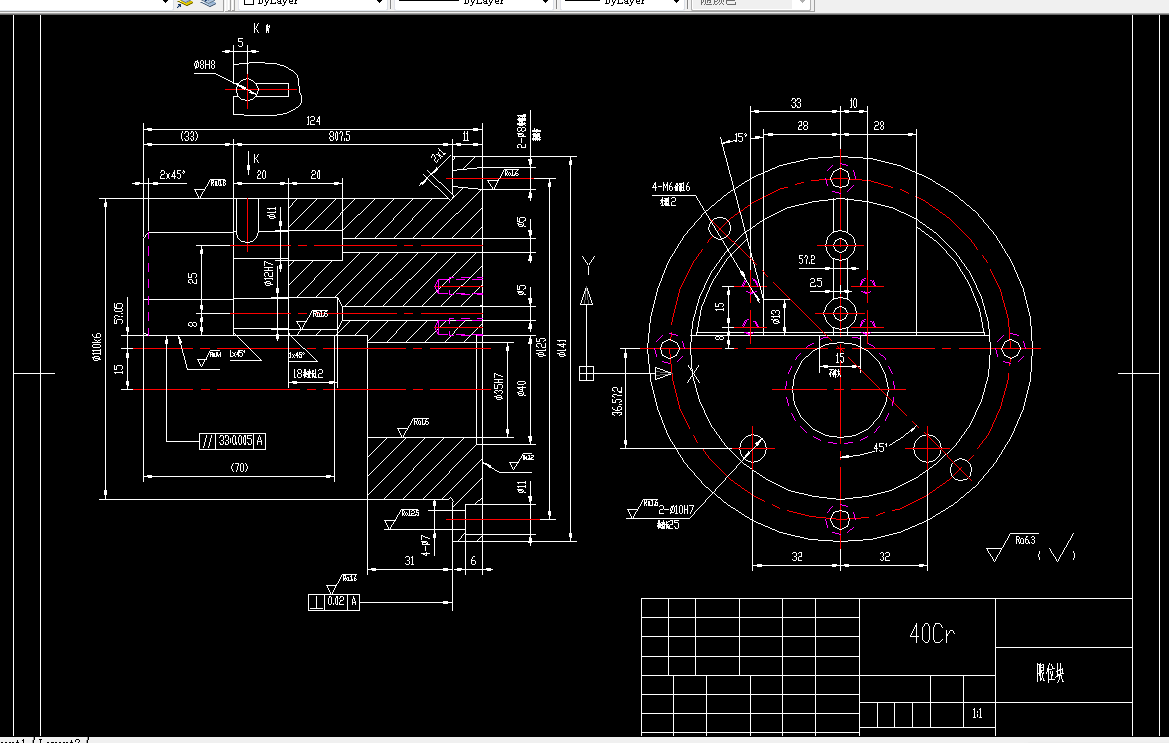Click the K view title above detail view

pyautogui.click(x=260, y=28)
